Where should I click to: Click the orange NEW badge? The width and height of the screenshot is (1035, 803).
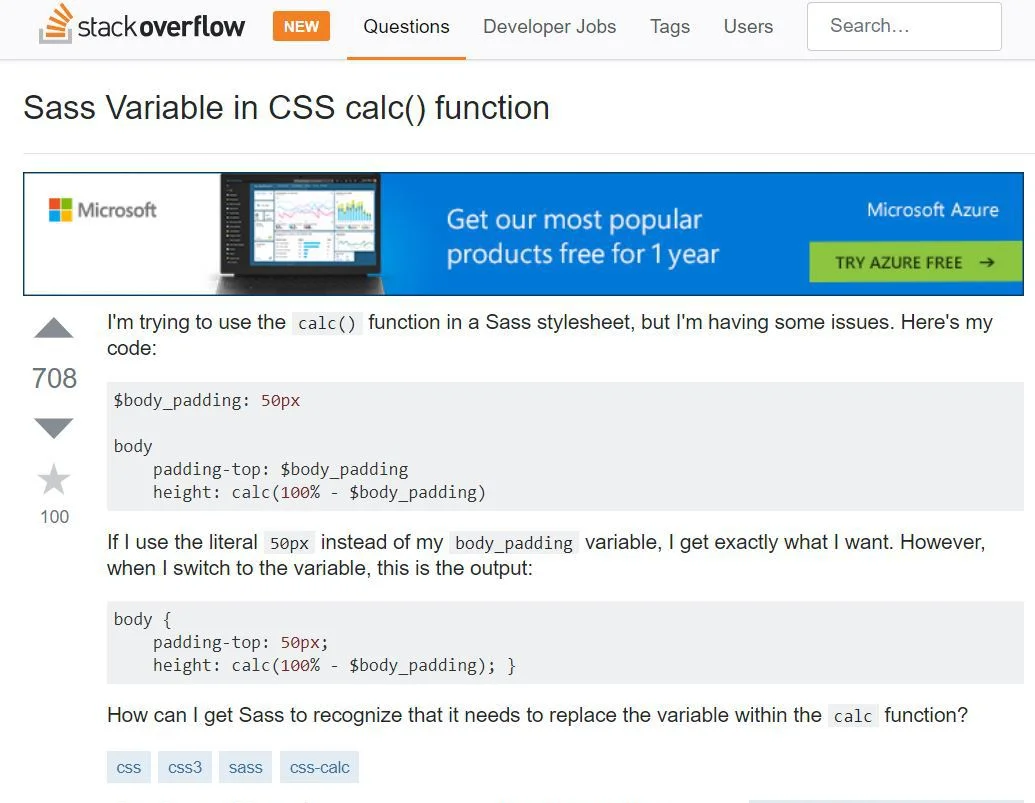coord(301,26)
